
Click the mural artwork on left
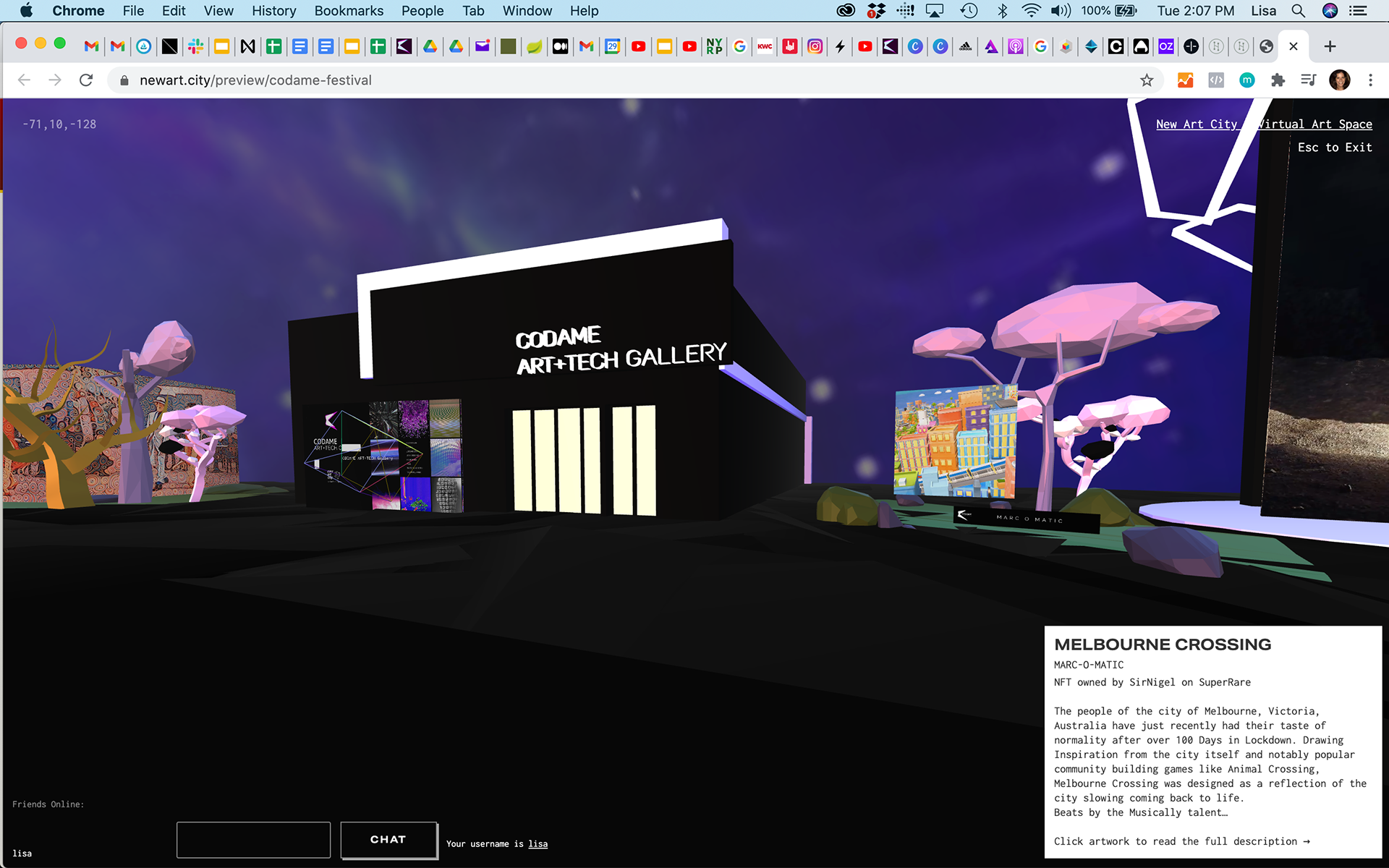[119, 434]
